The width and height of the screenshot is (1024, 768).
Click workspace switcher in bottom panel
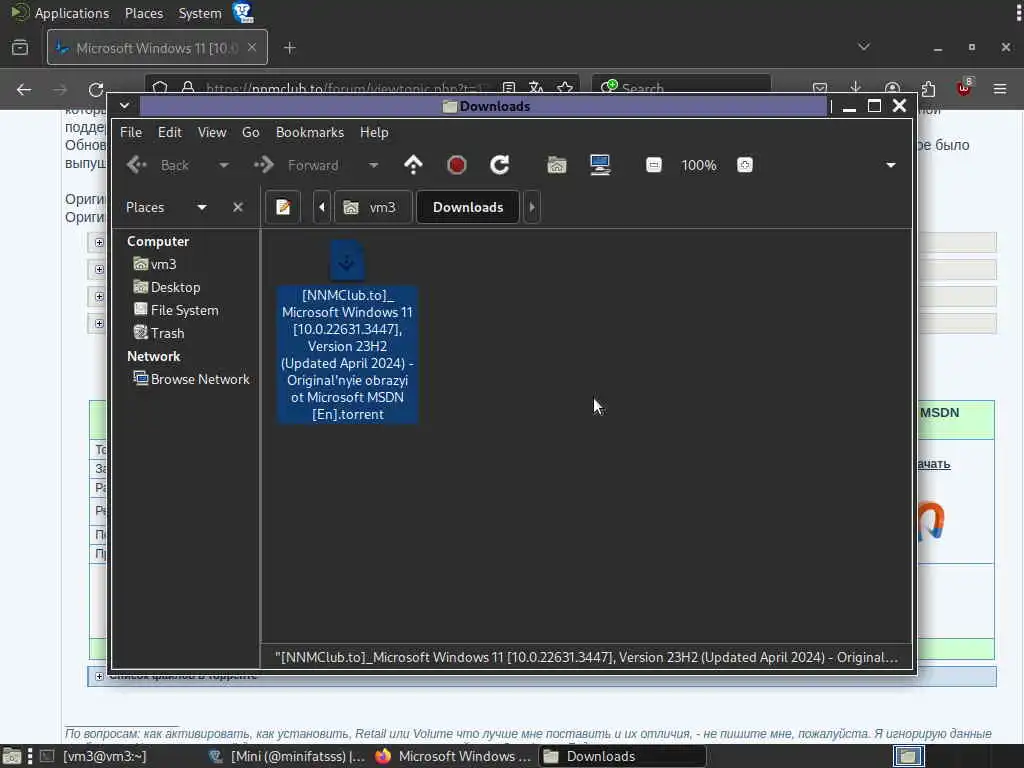click(x=908, y=756)
